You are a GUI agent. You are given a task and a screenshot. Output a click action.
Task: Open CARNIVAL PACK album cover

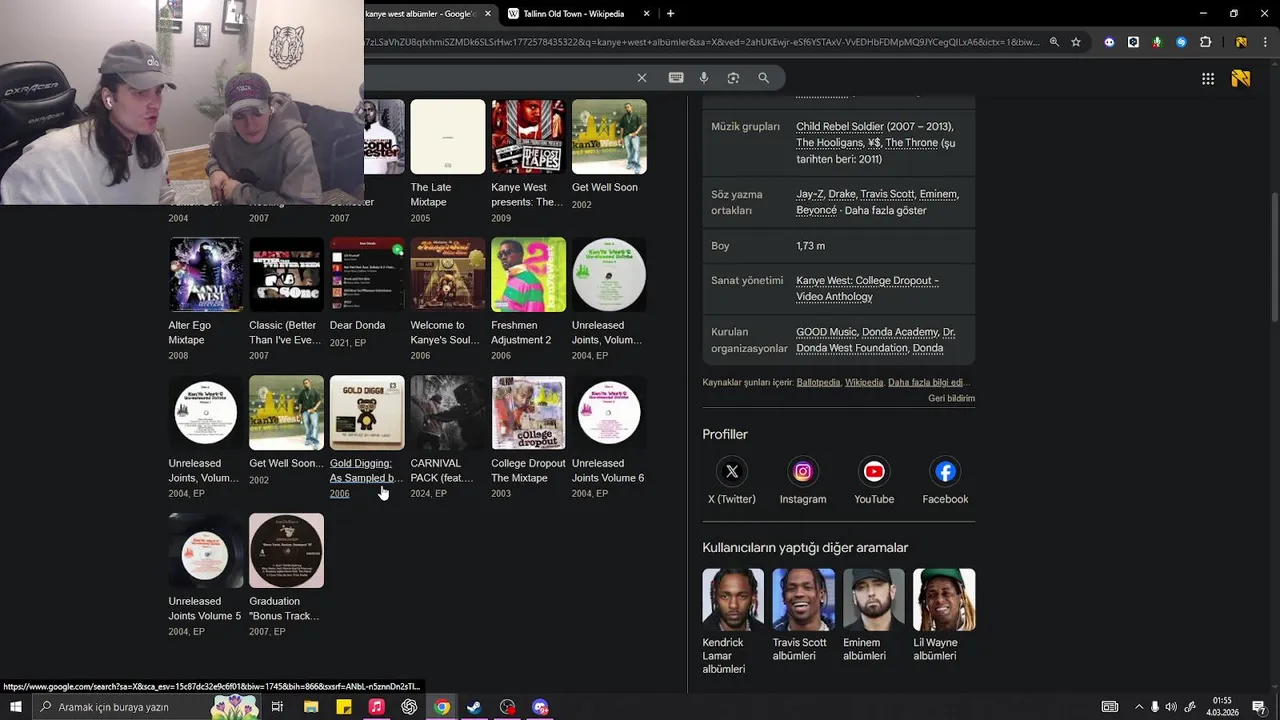(448, 413)
